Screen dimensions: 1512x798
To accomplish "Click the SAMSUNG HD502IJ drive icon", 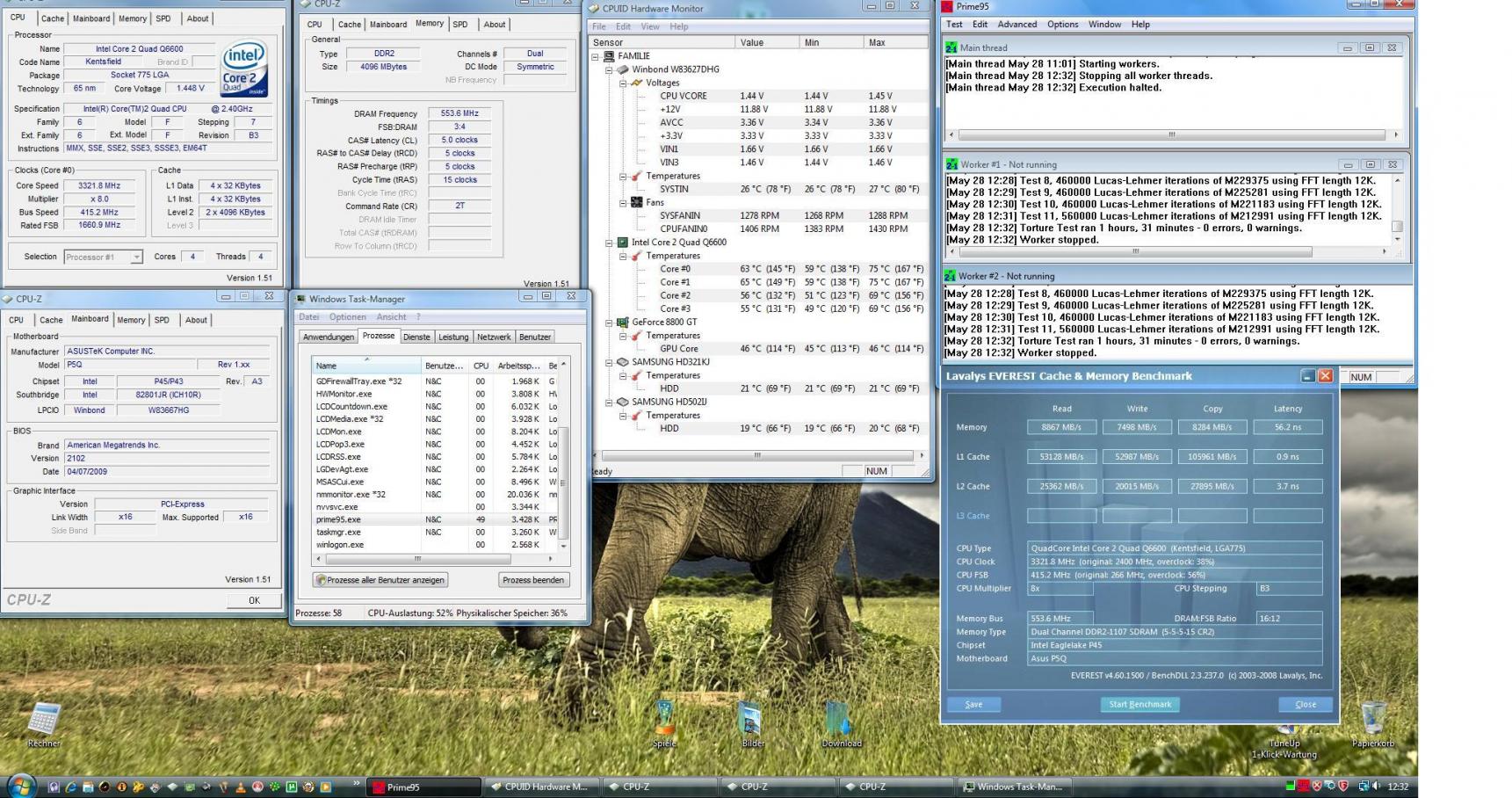I will 623,402.
